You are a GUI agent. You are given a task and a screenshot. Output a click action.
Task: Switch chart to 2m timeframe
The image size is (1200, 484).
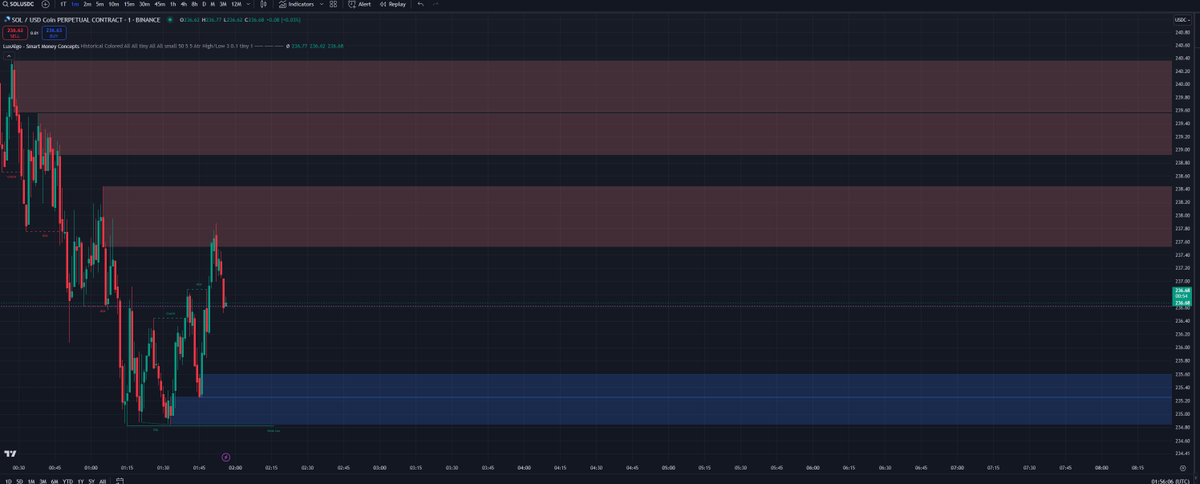(x=87, y=4)
